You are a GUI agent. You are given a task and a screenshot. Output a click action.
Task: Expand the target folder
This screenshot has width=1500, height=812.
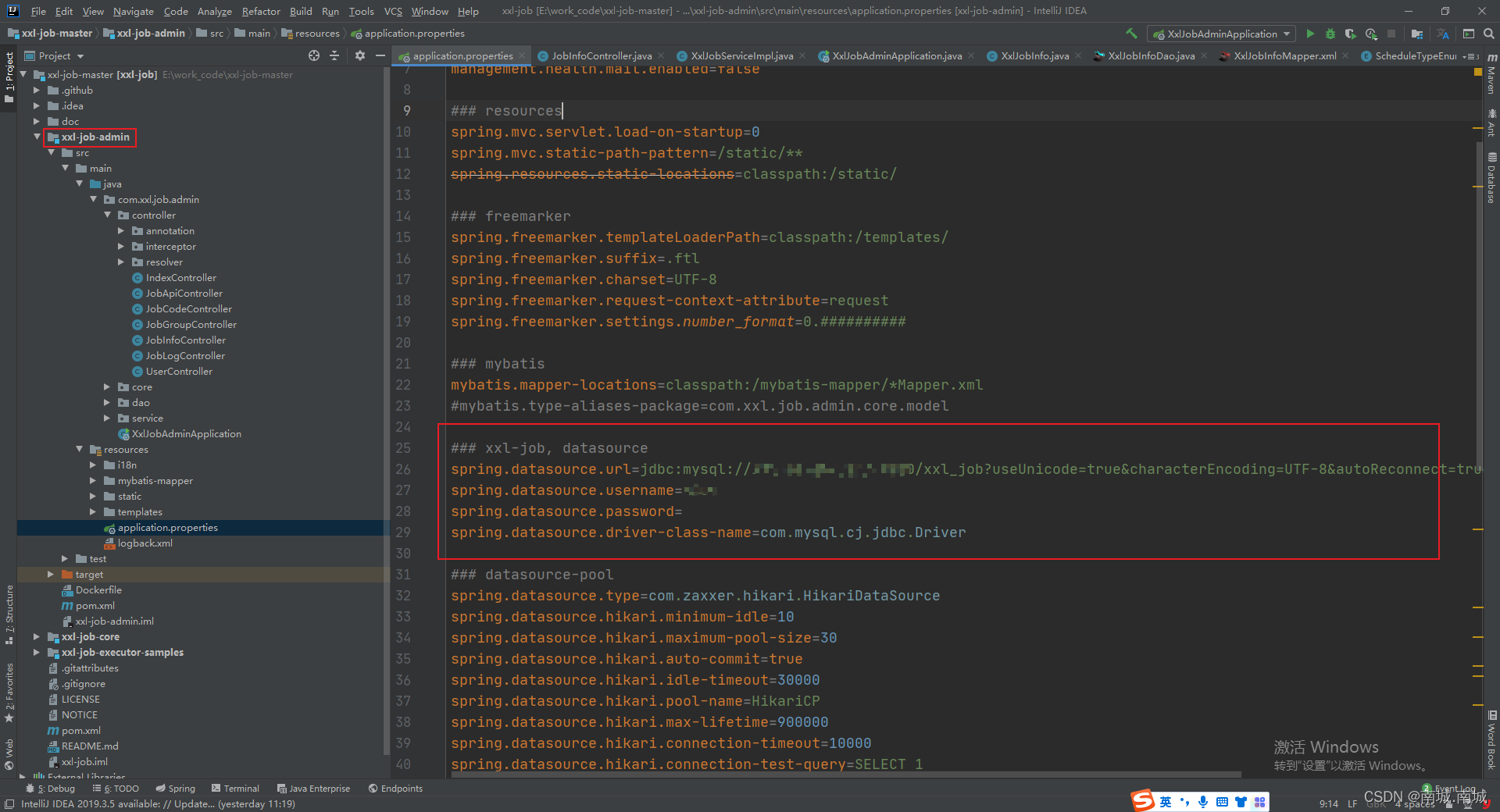pyautogui.click(x=51, y=574)
